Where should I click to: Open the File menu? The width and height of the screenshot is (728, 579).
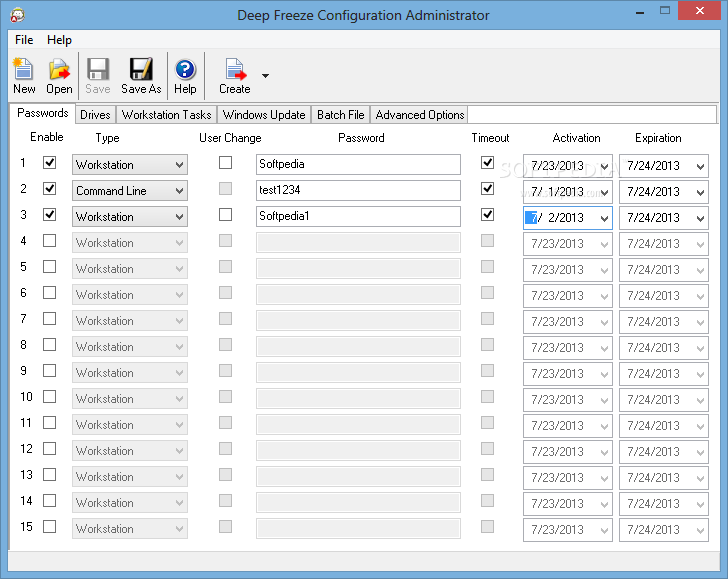click(24, 40)
